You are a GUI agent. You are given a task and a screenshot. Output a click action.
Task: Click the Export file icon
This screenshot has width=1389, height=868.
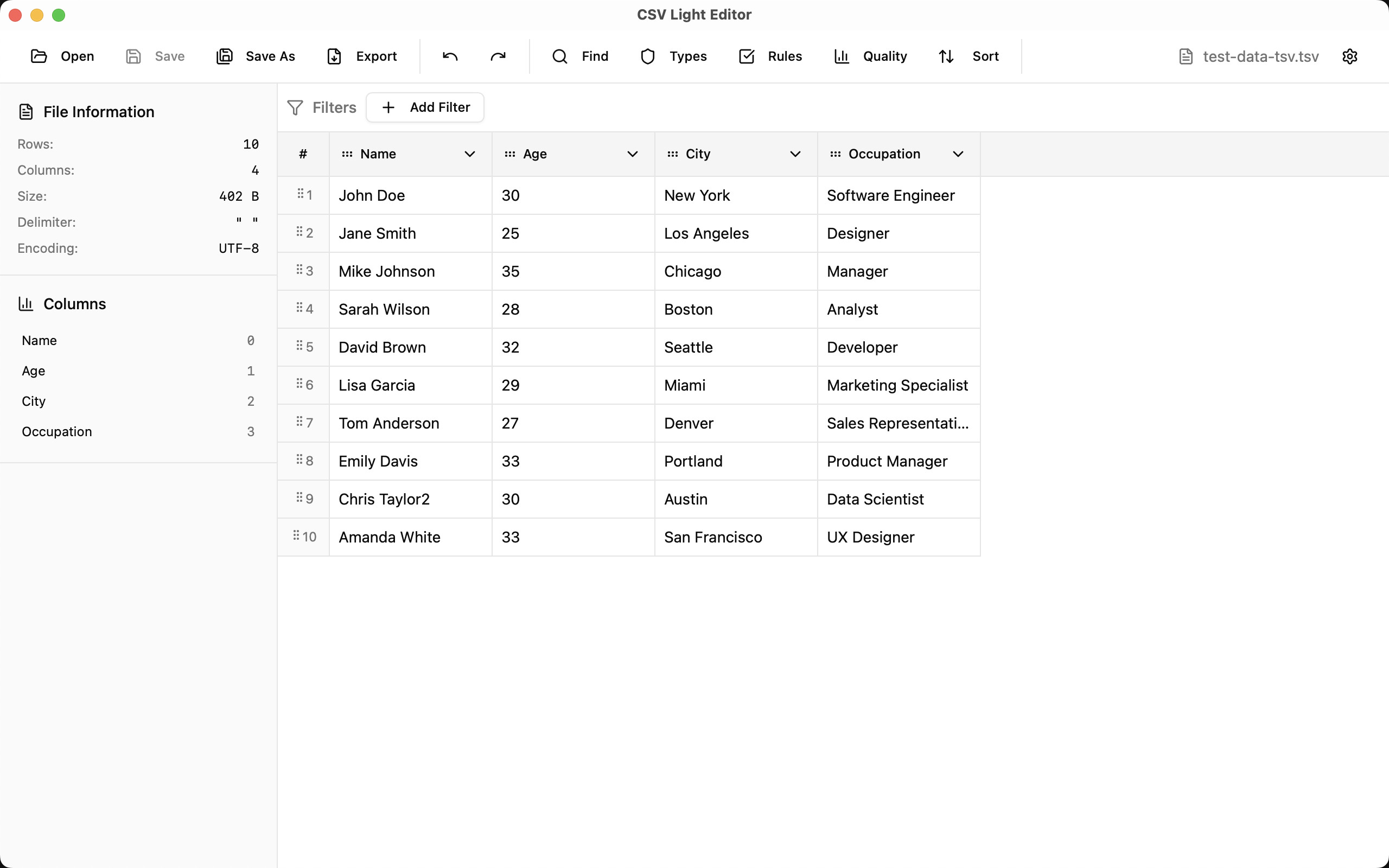334,56
